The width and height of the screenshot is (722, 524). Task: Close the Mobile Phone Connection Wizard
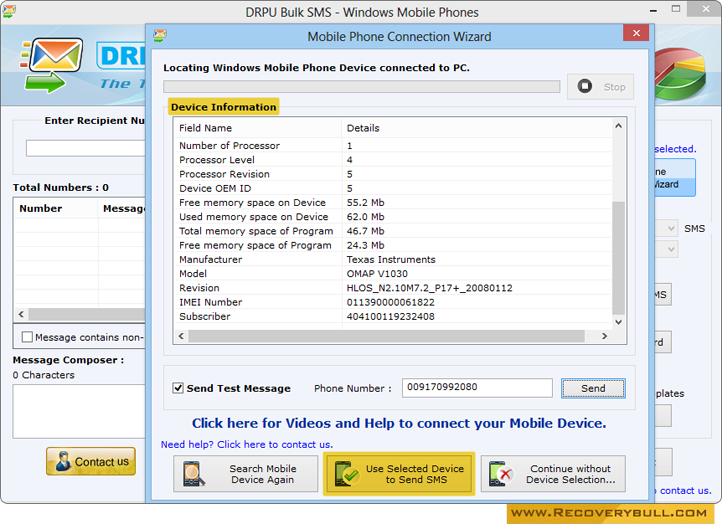pos(636,33)
